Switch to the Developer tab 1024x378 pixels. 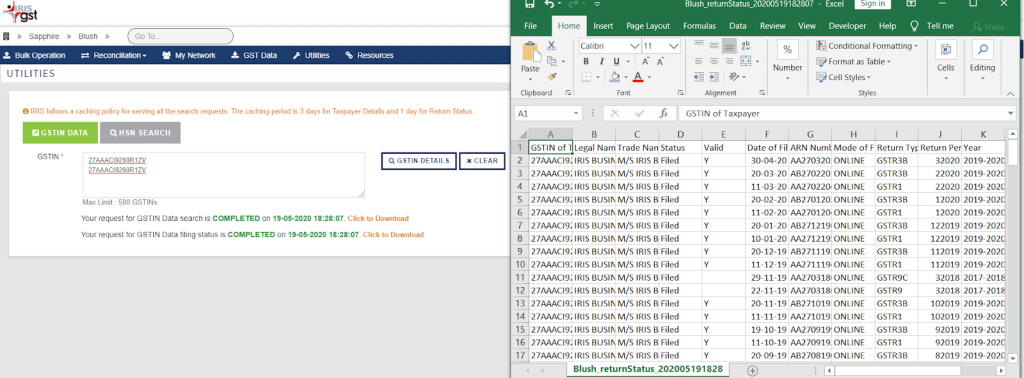coord(847,26)
